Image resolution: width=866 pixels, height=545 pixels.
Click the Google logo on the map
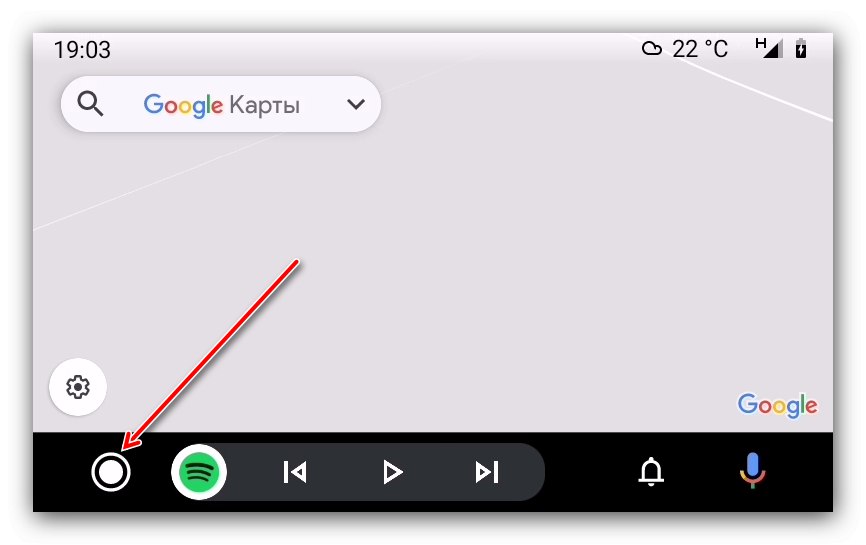tap(778, 406)
